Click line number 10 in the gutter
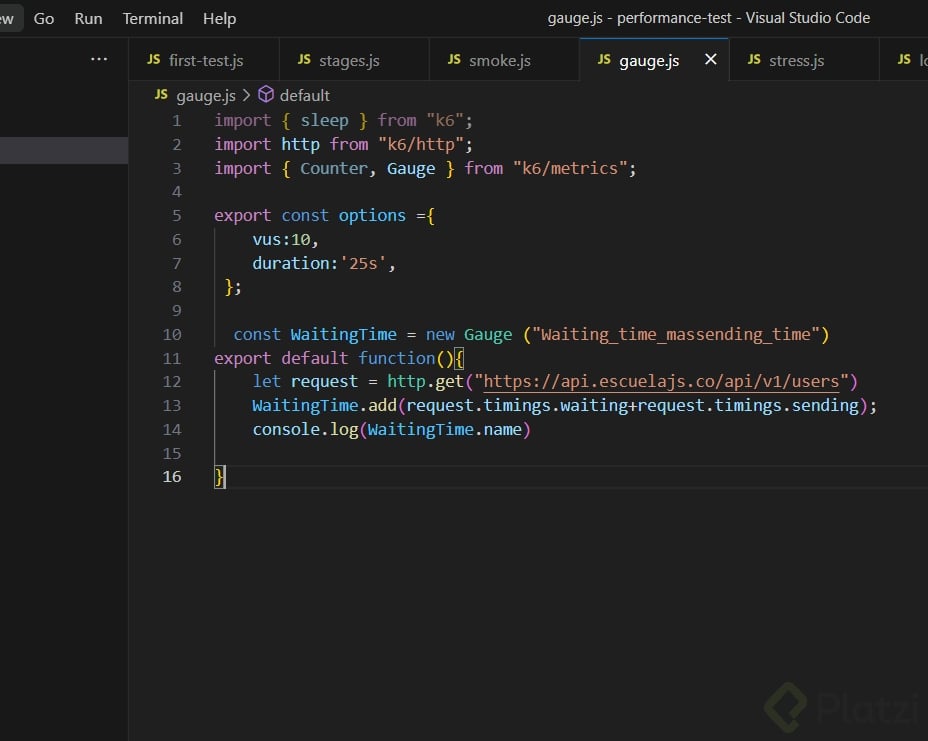928x741 pixels. tap(172, 334)
